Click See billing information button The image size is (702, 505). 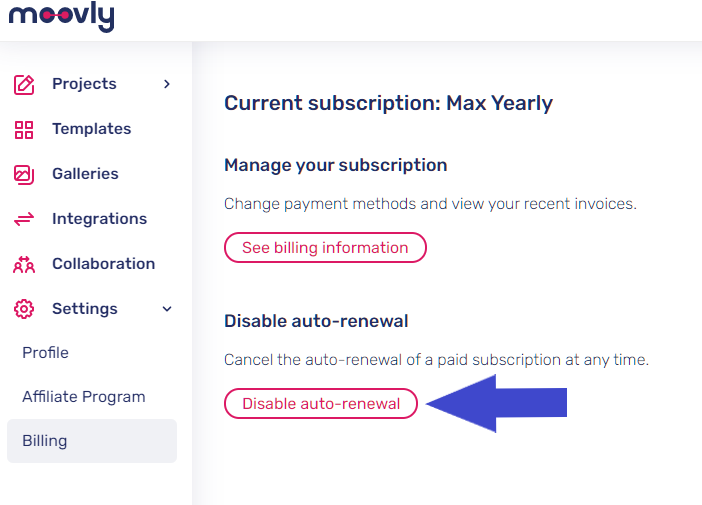pos(325,248)
